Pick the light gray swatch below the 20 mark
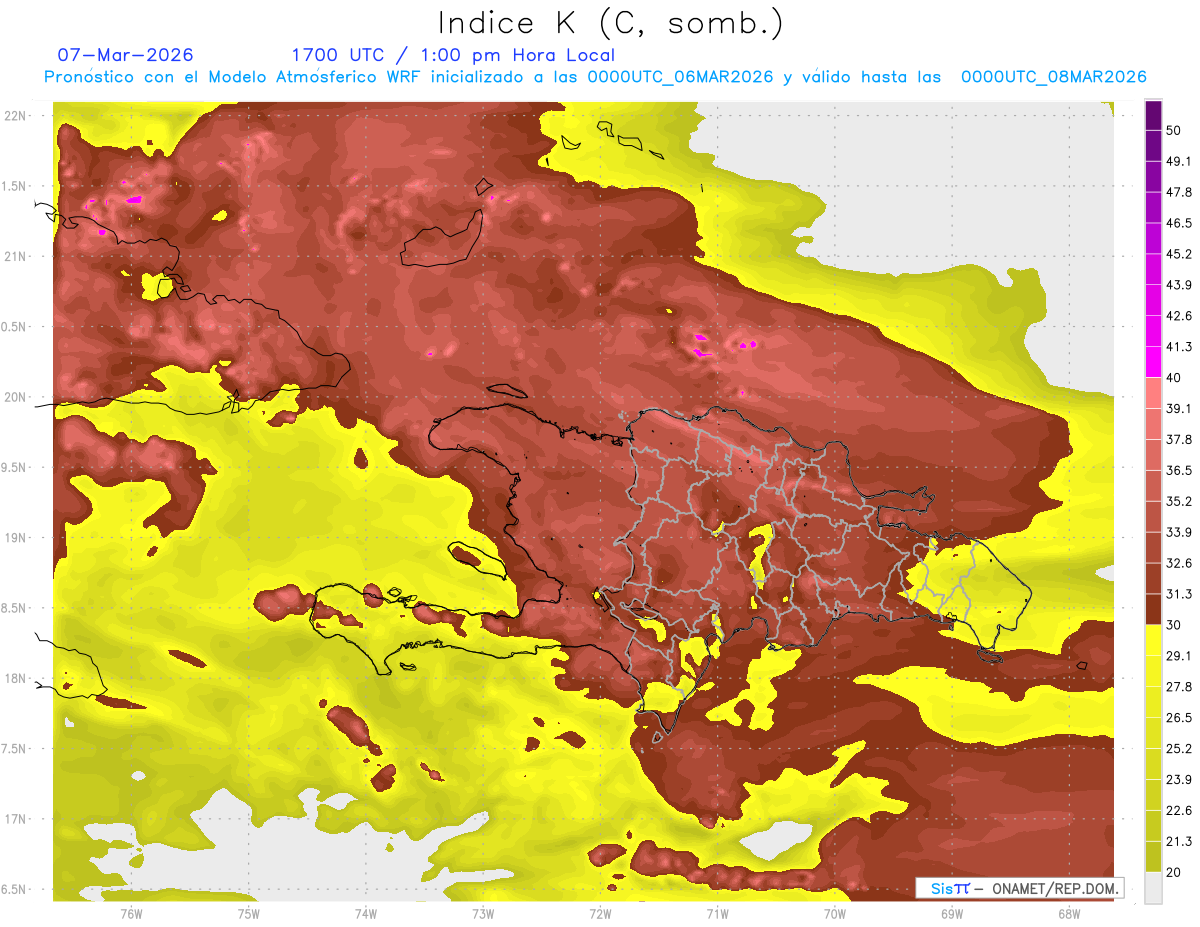 tap(1153, 887)
